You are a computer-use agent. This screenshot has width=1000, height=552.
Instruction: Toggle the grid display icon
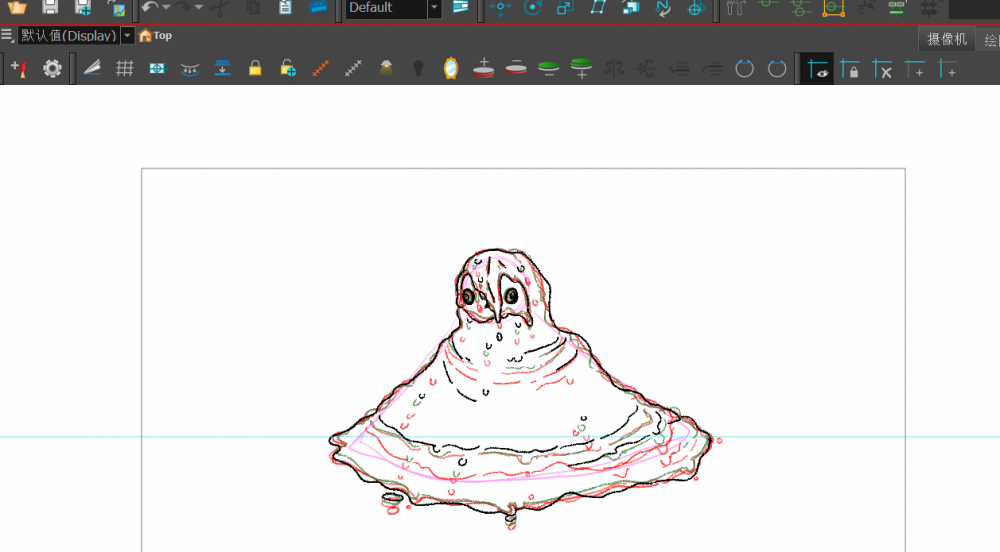tap(124, 69)
